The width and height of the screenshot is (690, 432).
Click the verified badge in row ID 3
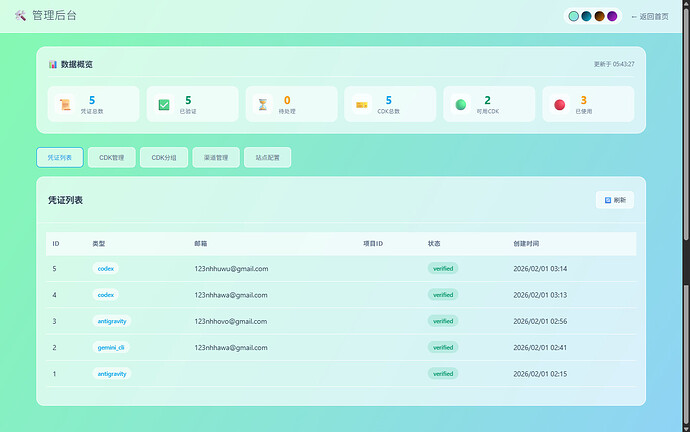pos(443,322)
